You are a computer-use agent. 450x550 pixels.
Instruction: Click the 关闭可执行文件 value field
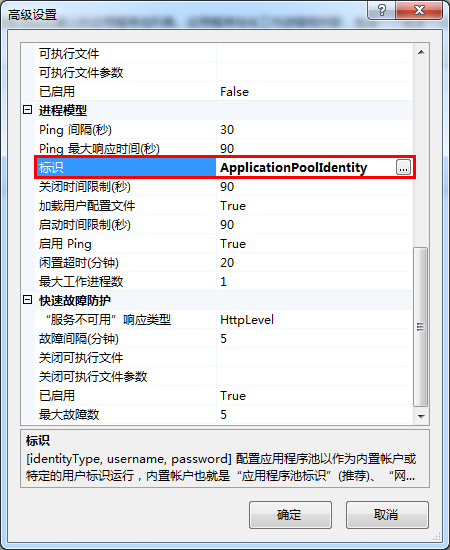pyautogui.click(x=314, y=358)
